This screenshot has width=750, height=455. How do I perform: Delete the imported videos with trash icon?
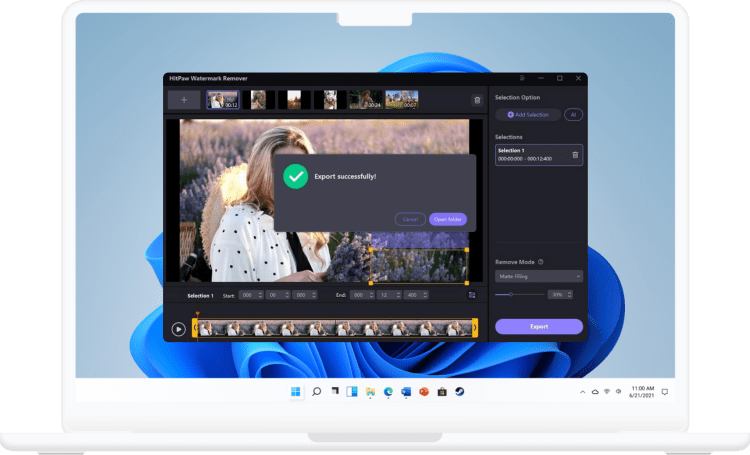[x=476, y=100]
